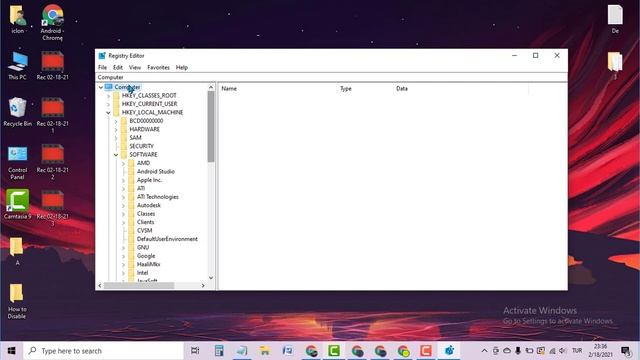Select the HaaliMkx key
640x360 pixels.
pyautogui.click(x=148, y=264)
